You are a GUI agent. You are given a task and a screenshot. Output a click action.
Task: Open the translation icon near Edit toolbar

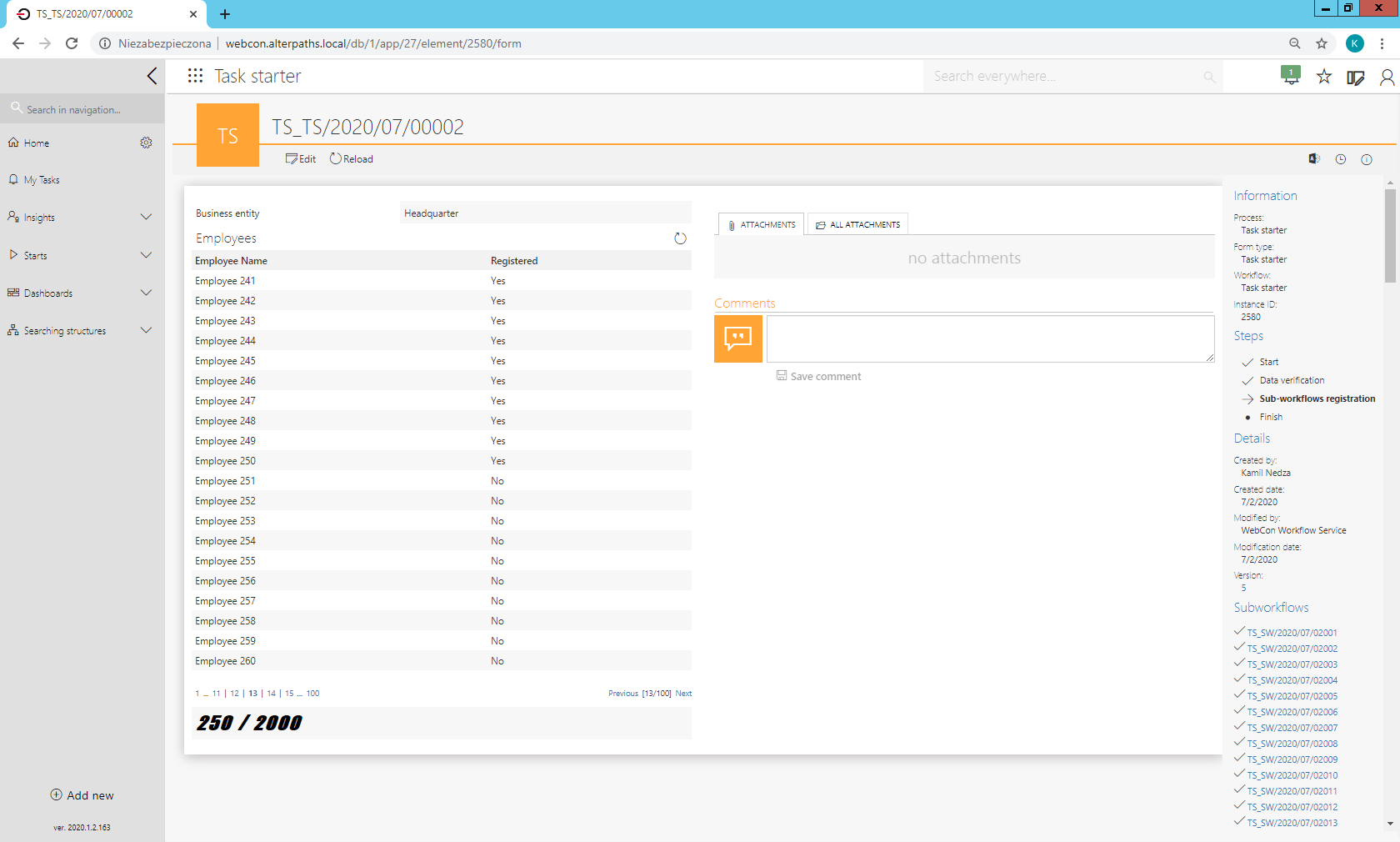point(1314,158)
